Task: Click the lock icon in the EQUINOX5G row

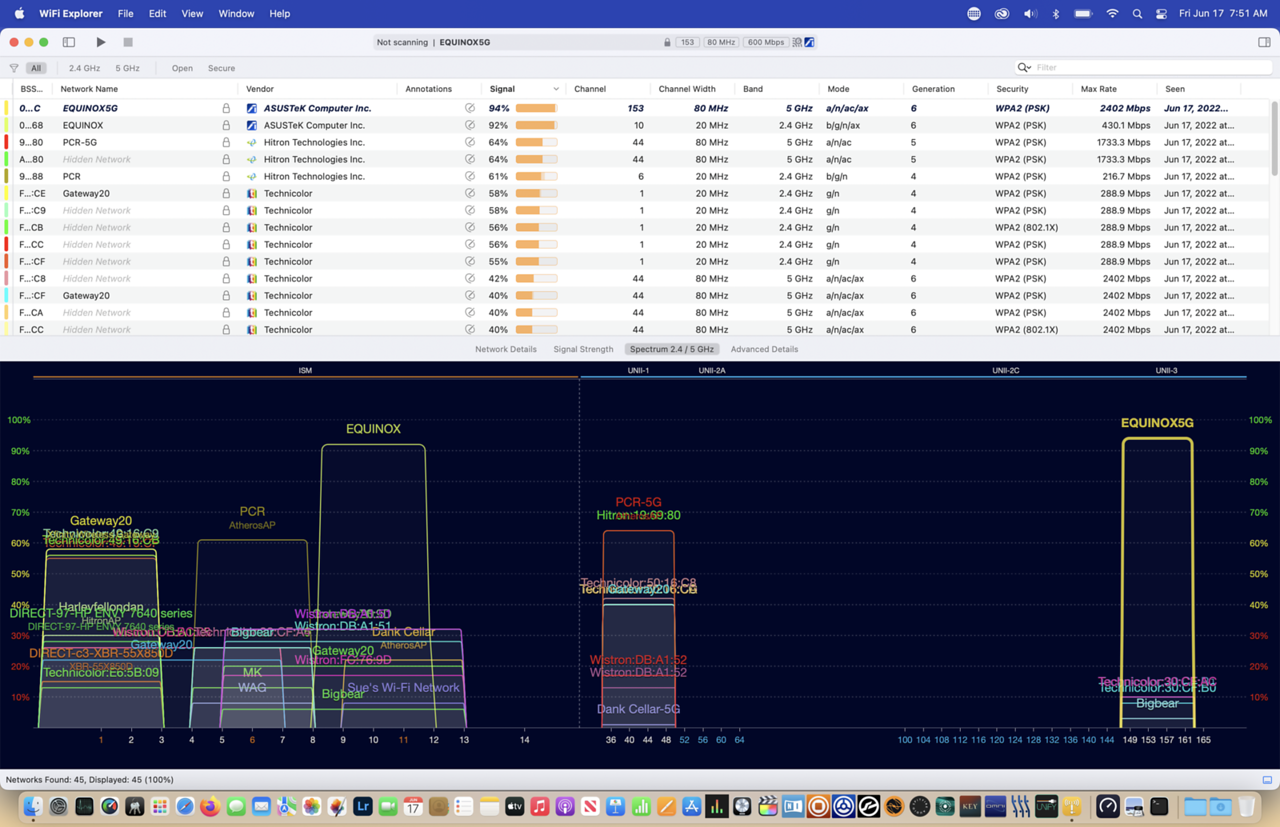Action: coord(226,108)
